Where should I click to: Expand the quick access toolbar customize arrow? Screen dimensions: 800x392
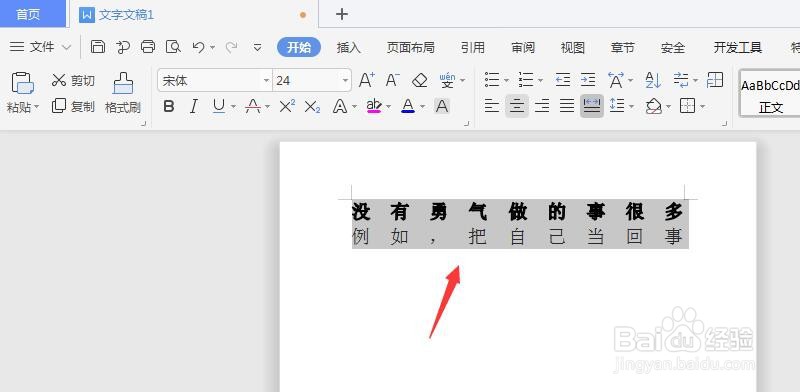click(x=258, y=47)
